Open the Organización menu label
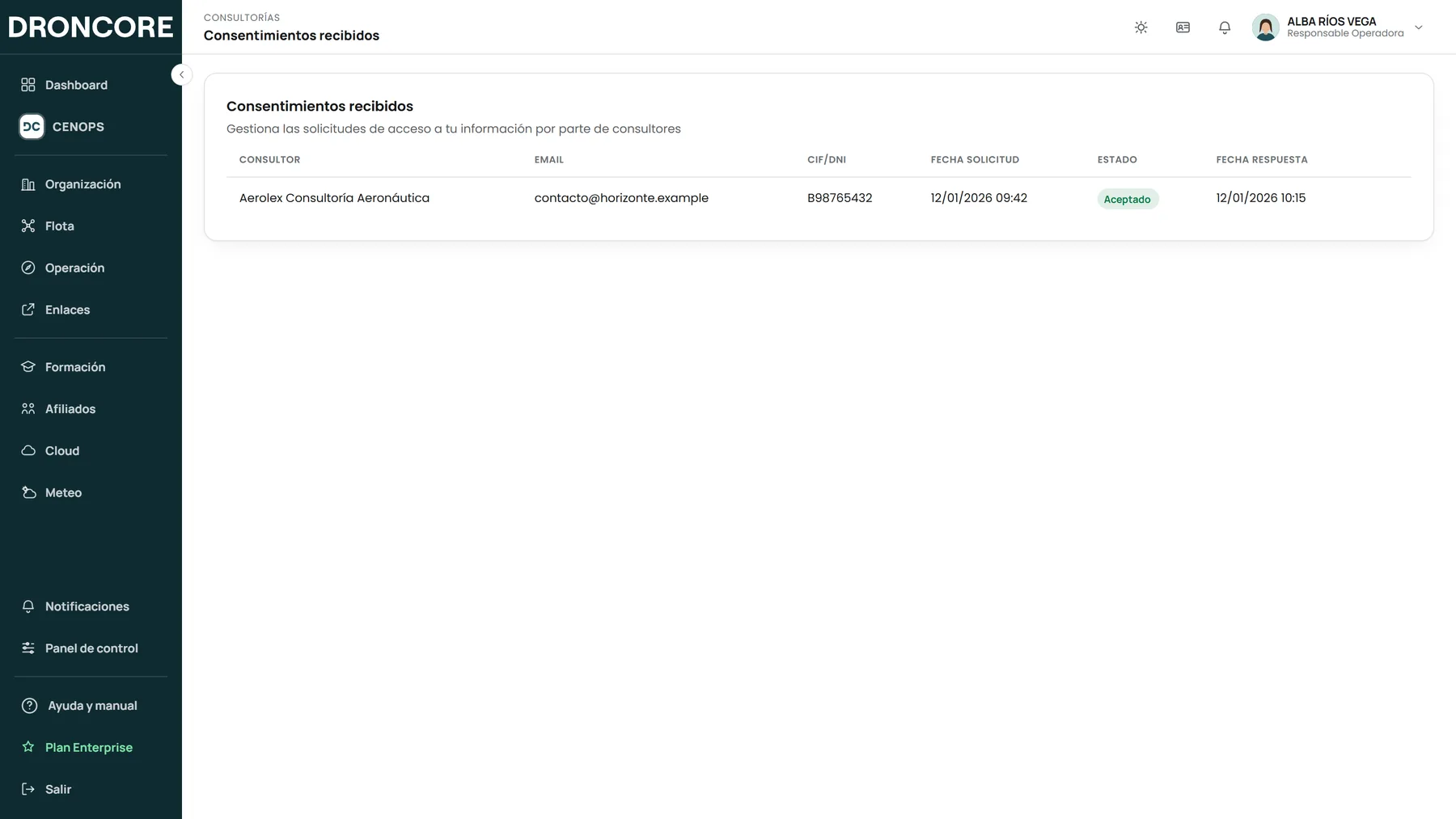 tap(83, 184)
